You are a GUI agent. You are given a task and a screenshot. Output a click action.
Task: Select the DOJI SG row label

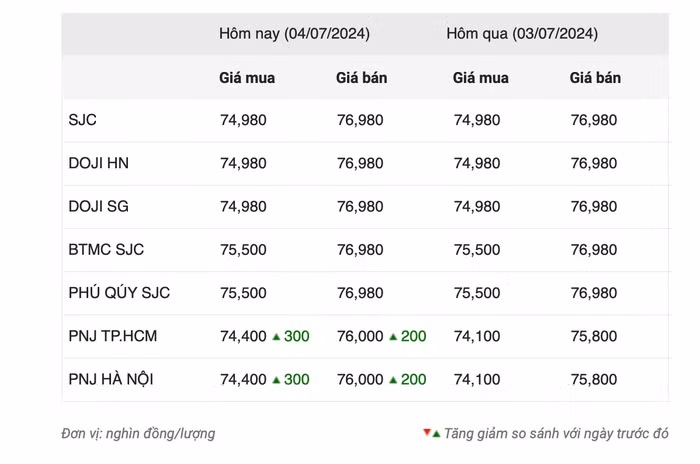pyautogui.click(x=98, y=206)
